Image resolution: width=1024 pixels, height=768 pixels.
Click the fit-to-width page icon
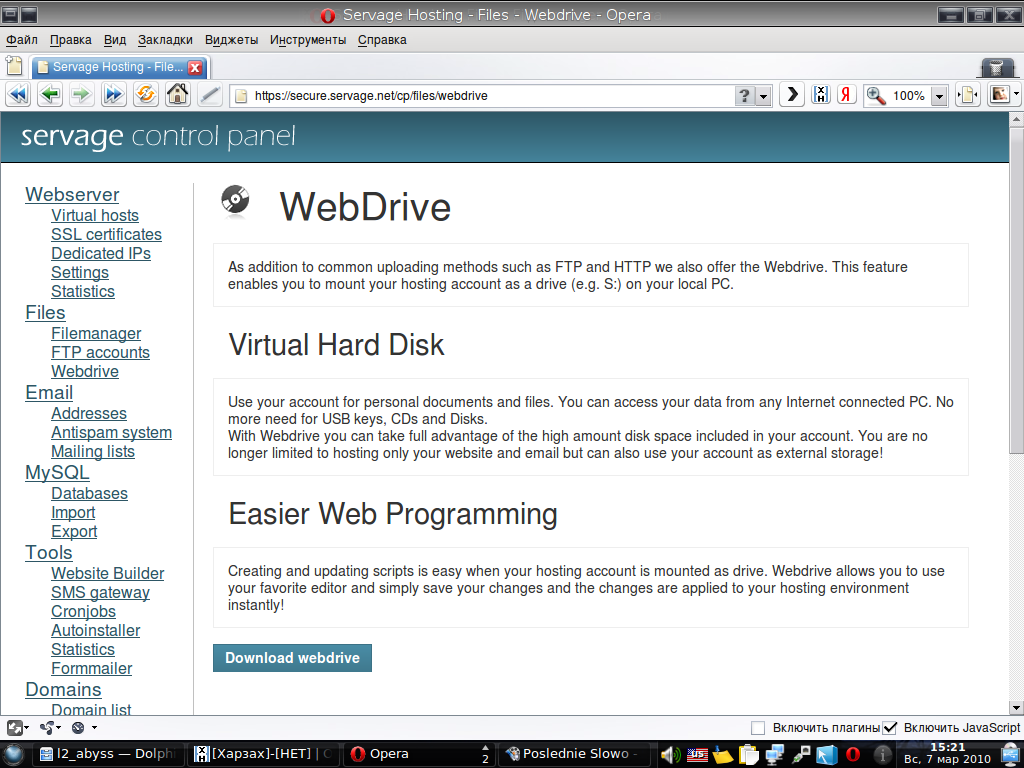pyautogui.click(x=967, y=95)
